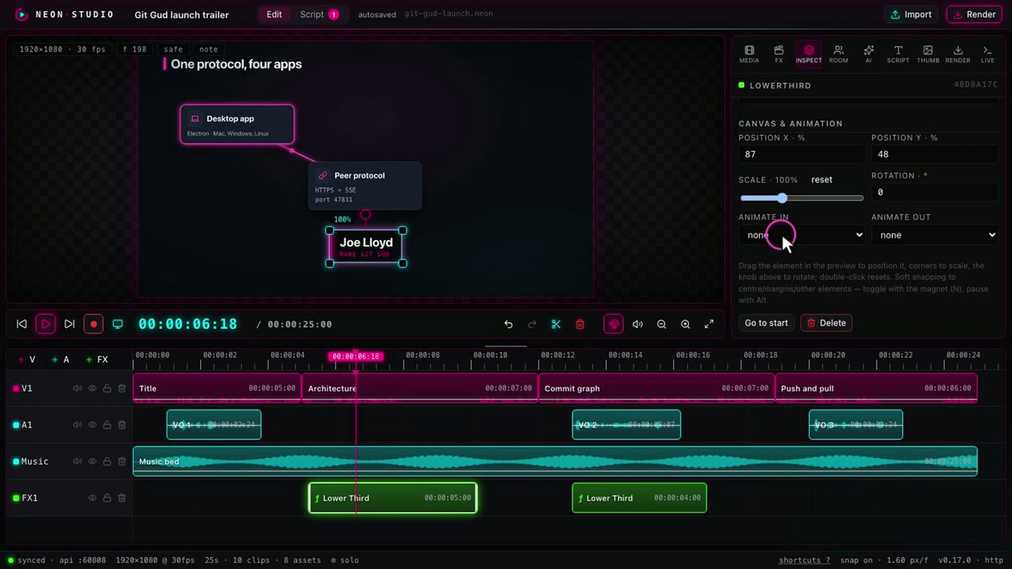Open the Media panel
1012x569 pixels.
[x=749, y=54]
